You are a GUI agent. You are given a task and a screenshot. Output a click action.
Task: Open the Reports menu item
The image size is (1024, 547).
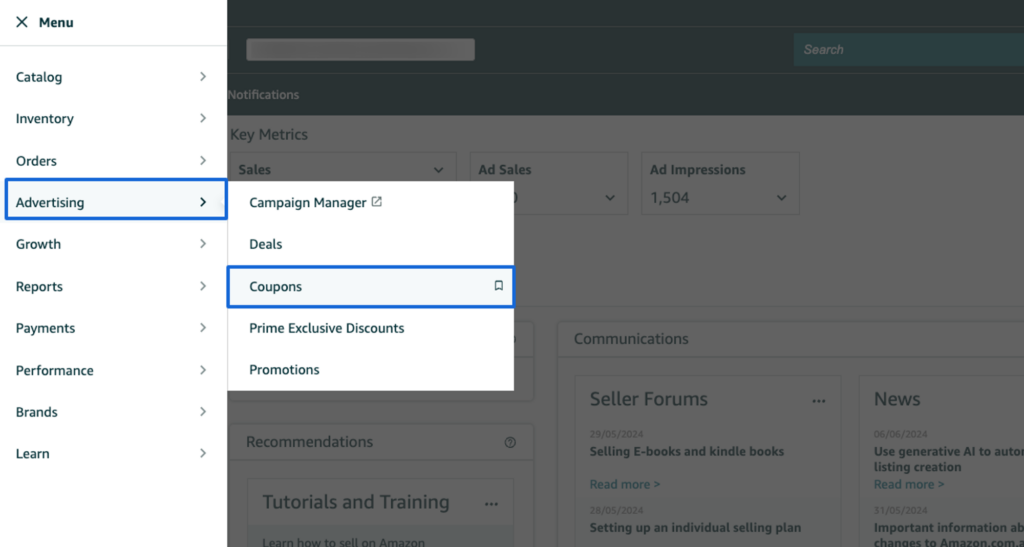114,287
